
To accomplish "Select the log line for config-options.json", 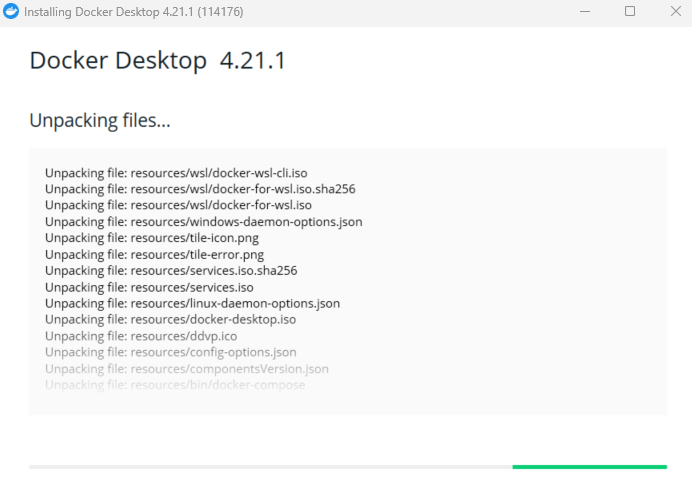I will [170, 352].
